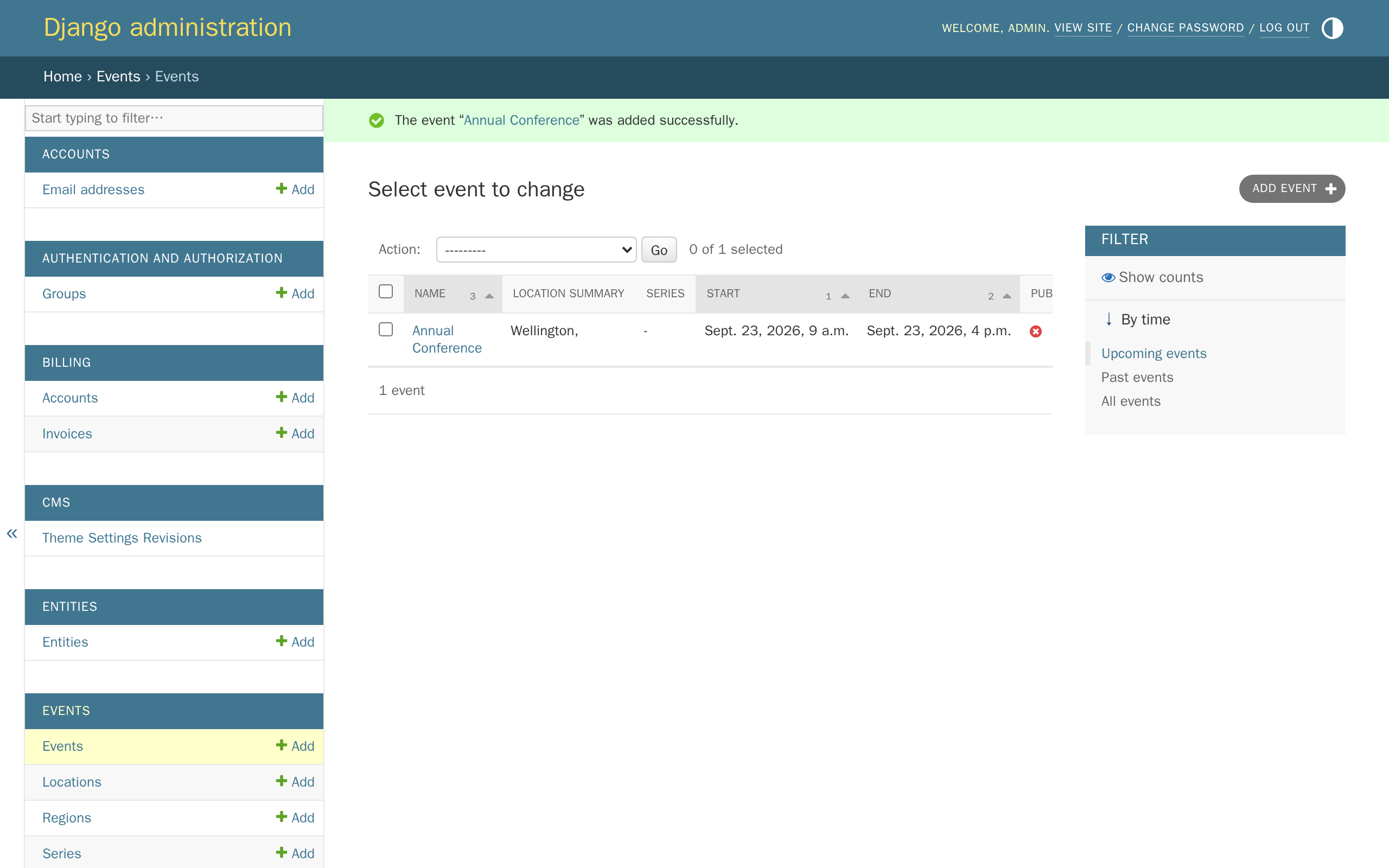Click the Show counts eye icon
Image resolution: width=1389 pixels, height=868 pixels.
pos(1108,277)
